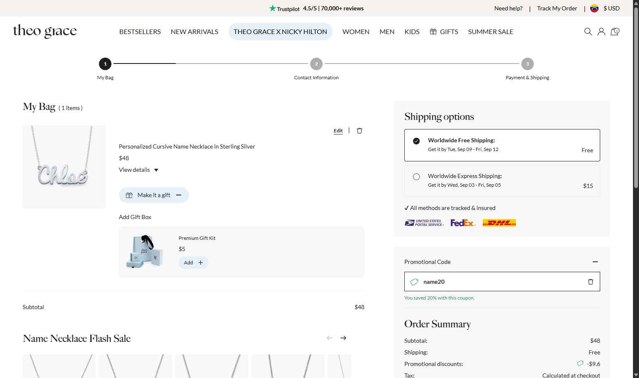Viewport: 639px width, 378px height.
Task: Click step 1 My Bag circle
Action: click(x=105, y=64)
